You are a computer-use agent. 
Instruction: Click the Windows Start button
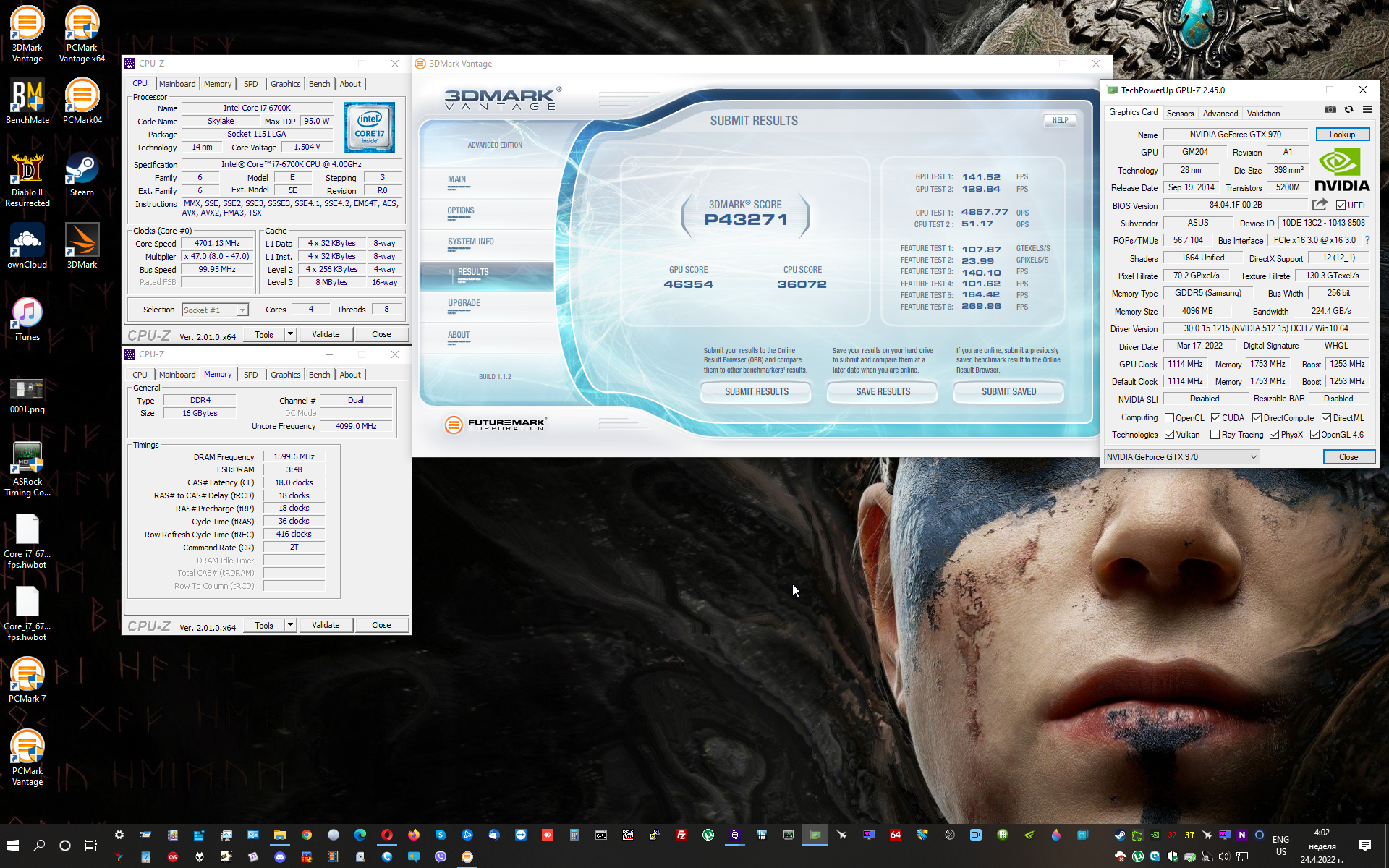click(13, 846)
